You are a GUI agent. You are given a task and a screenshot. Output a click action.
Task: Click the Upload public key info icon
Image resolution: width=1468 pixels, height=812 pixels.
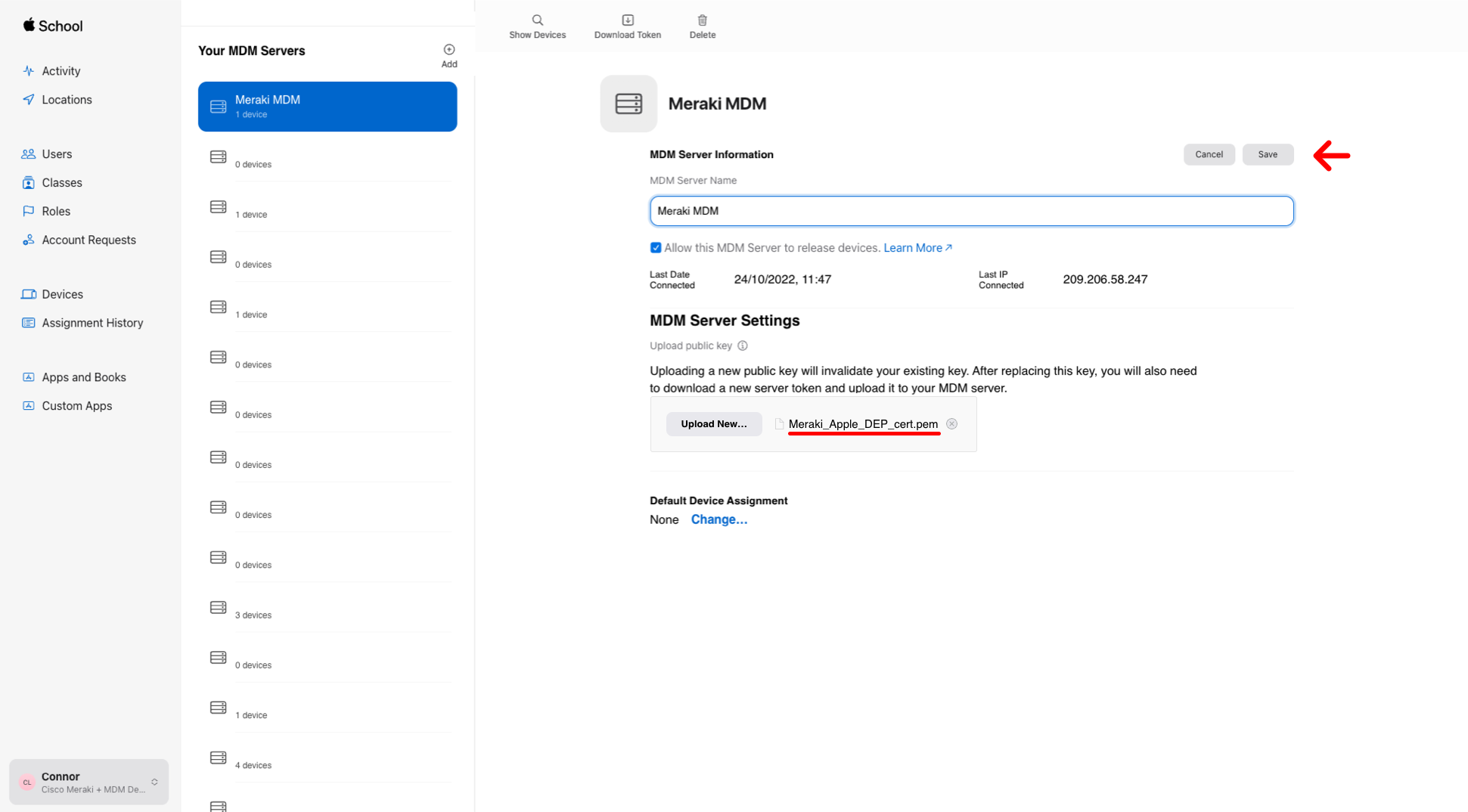coord(743,346)
